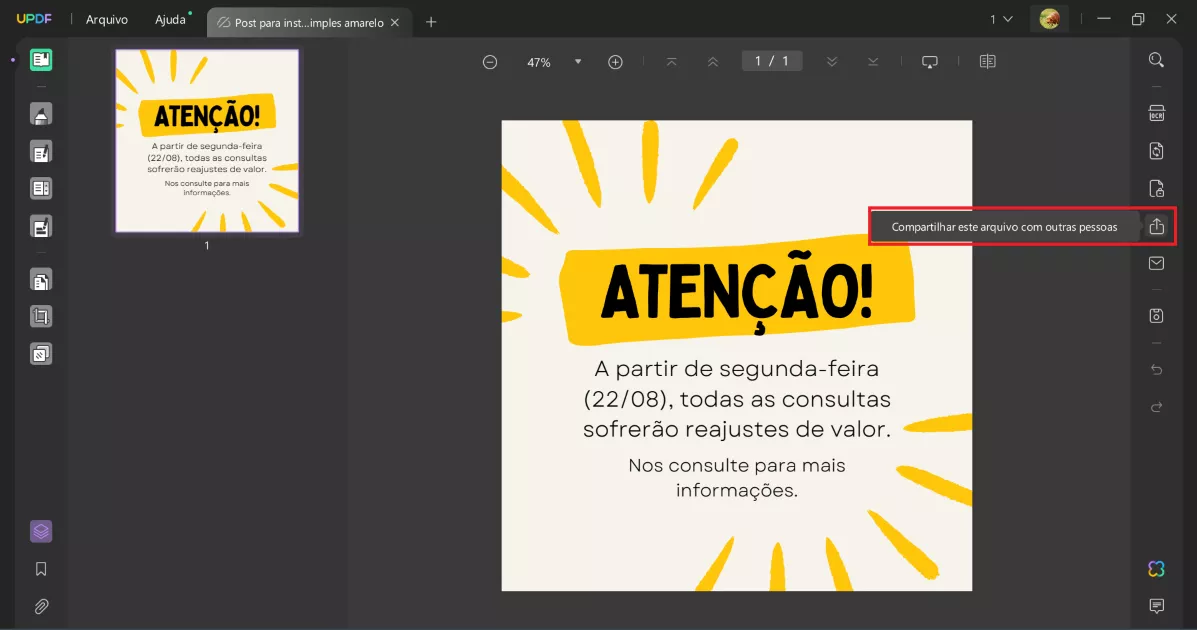1197x630 pixels.
Task: Open the Organize Pages tool
Action: tap(41, 279)
